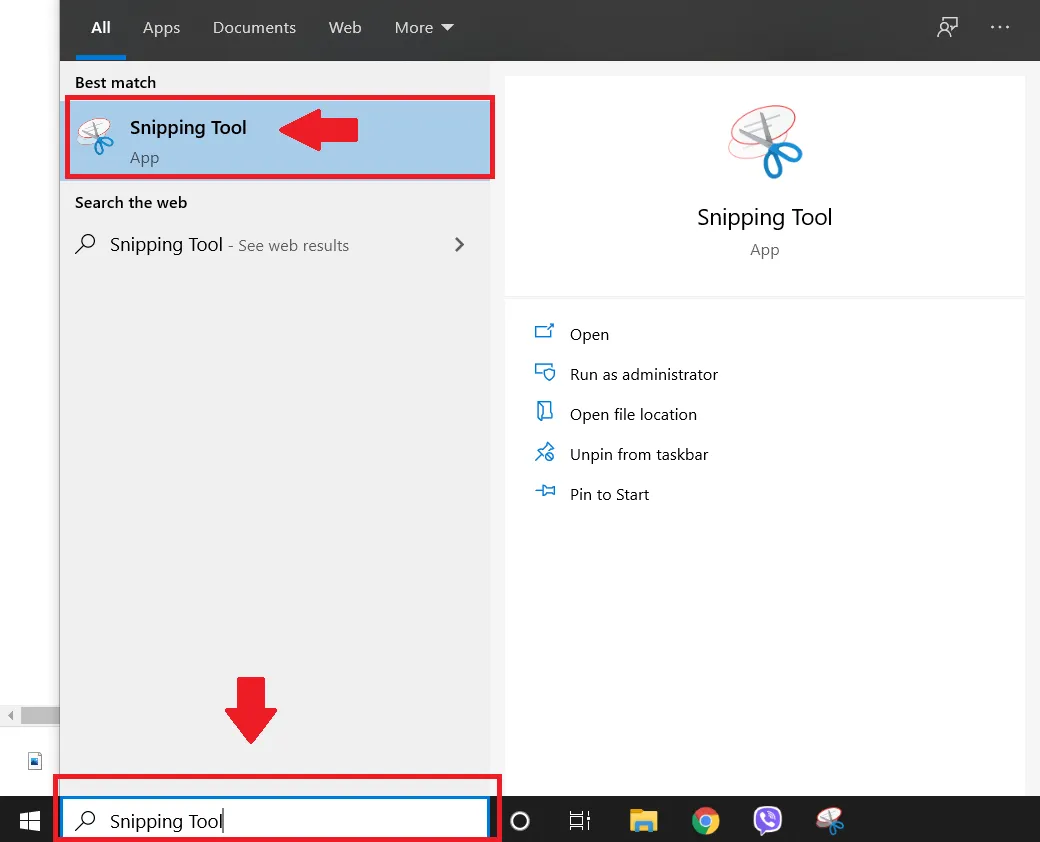
Task: Click the user account icon
Action: click(947, 27)
